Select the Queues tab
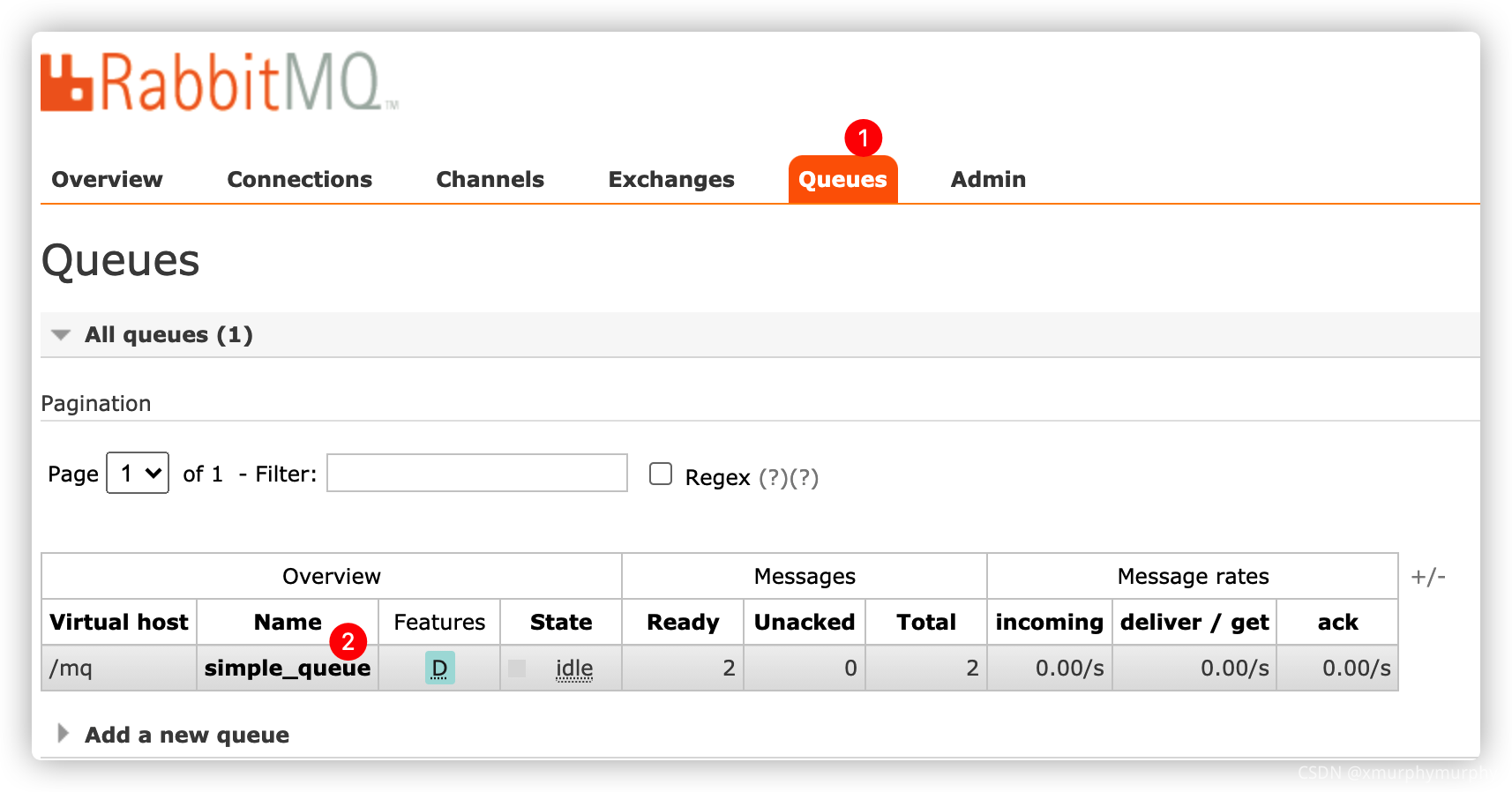 pos(842,179)
